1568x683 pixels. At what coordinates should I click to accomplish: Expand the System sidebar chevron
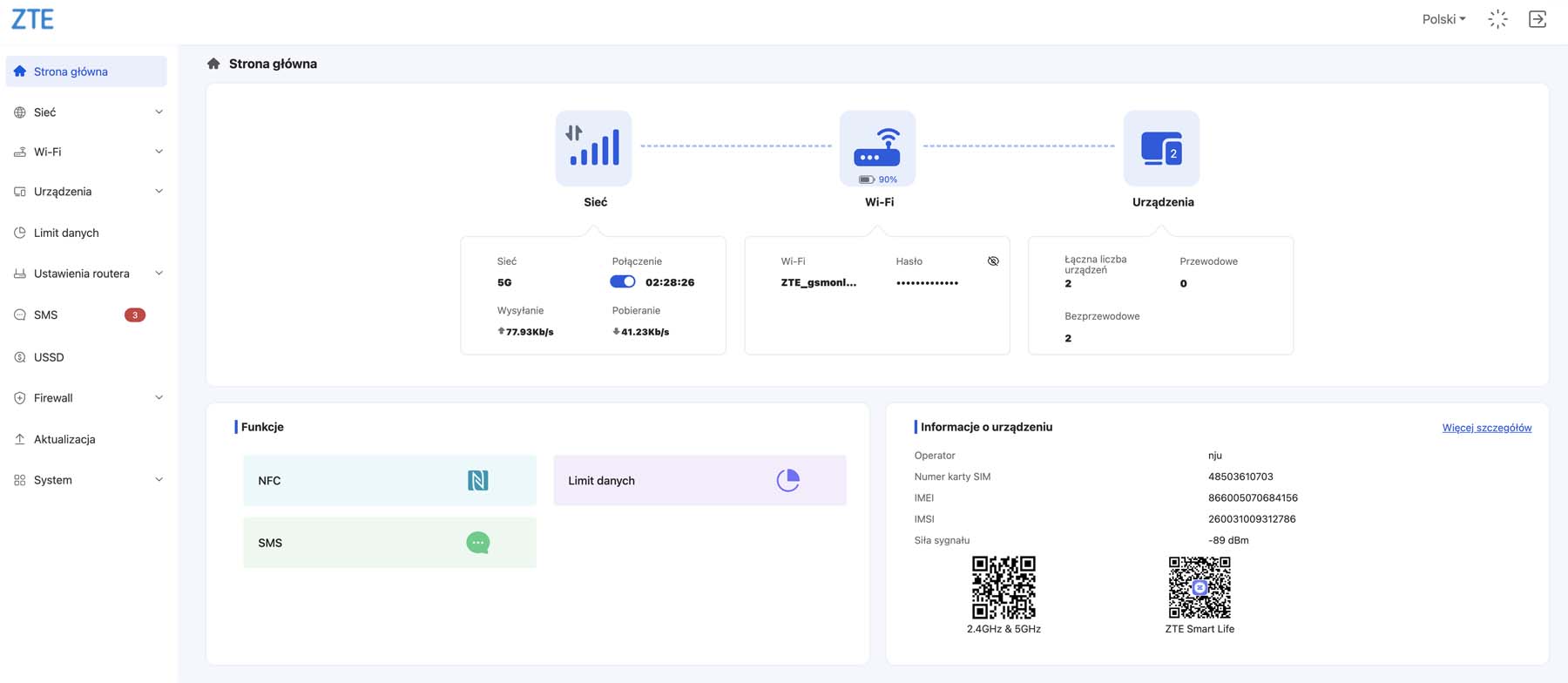coord(159,479)
